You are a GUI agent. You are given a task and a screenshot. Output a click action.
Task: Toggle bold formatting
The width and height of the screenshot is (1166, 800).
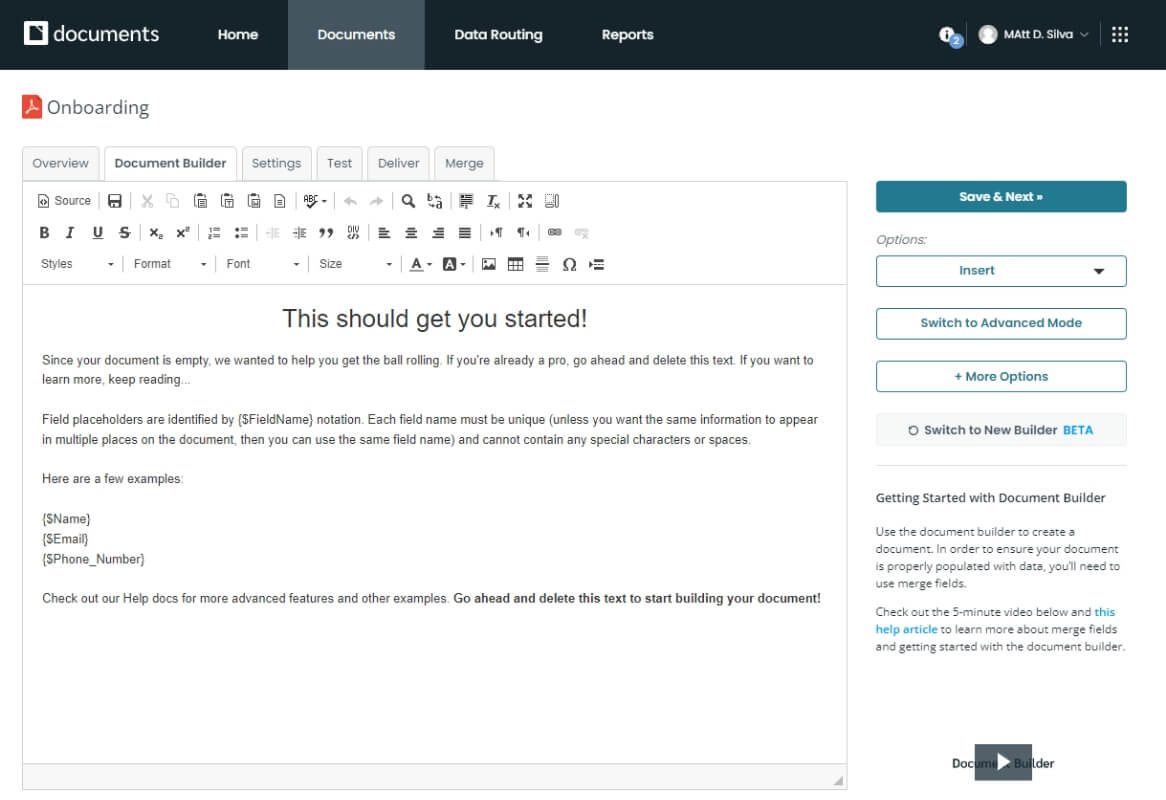pos(44,232)
